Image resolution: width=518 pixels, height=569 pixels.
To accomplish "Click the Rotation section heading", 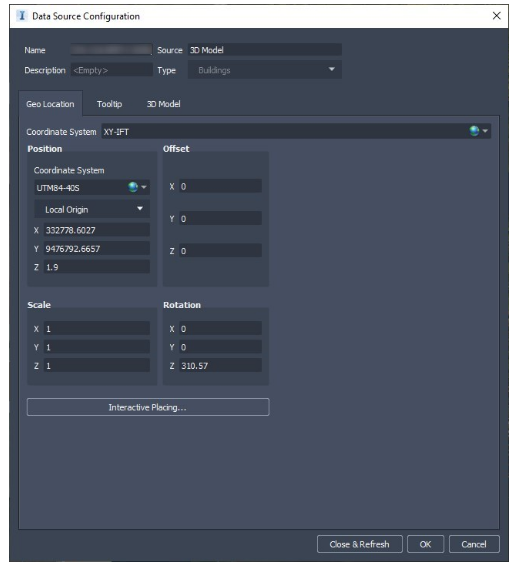I will pyautogui.click(x=182, y=305).
